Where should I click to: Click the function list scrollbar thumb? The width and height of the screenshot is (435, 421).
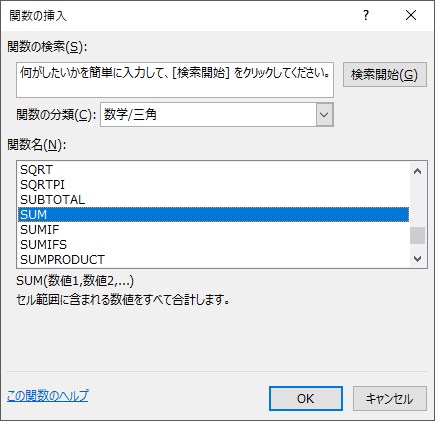tap(418, 235)
